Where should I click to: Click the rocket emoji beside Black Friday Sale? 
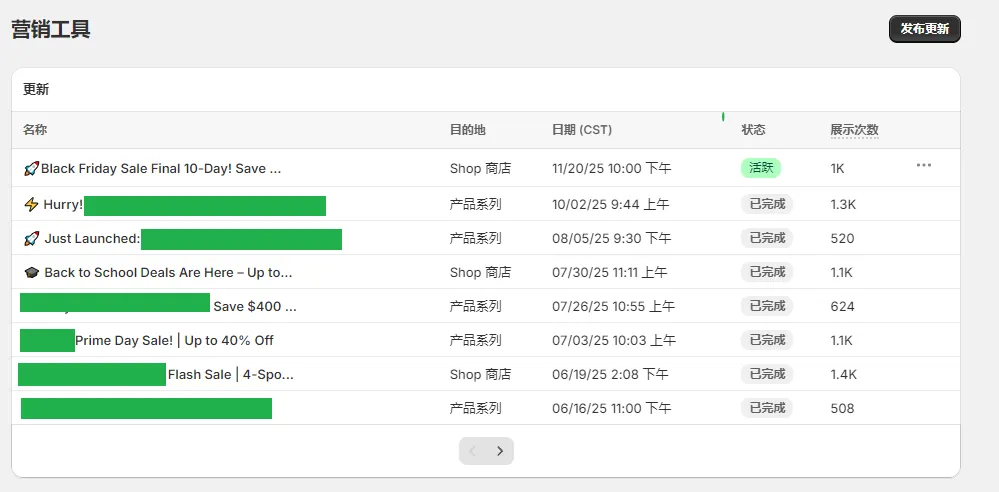(31, 169)
